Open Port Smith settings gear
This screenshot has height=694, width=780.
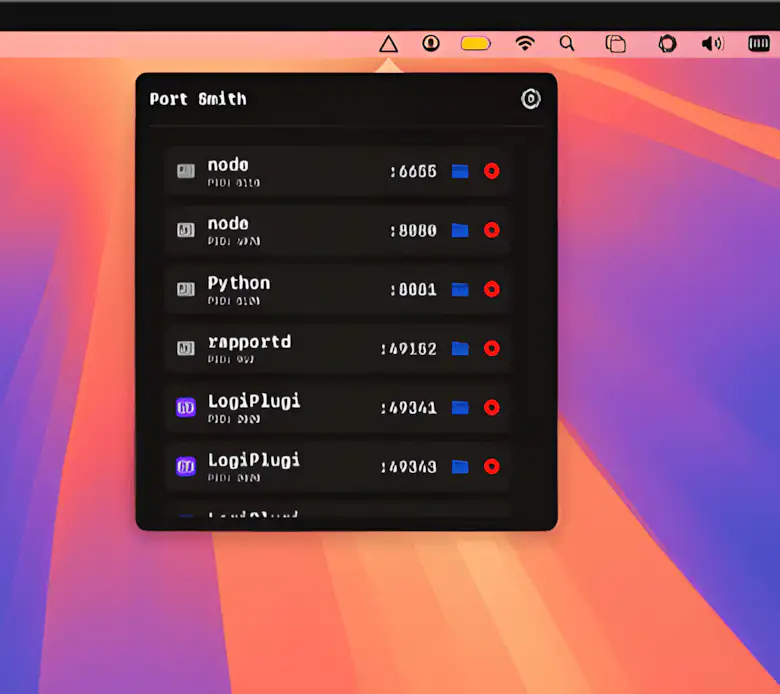[x=531, y=98]
